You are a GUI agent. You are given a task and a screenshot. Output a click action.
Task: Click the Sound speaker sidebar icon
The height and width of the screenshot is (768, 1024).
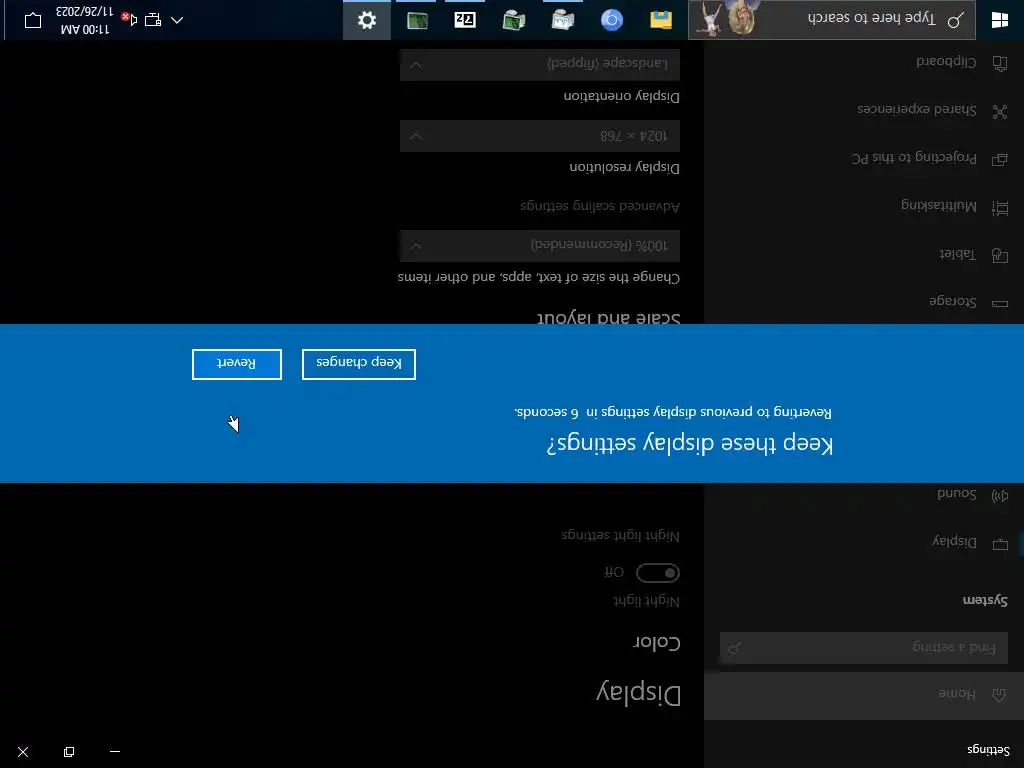click(x=1000, y=496)
